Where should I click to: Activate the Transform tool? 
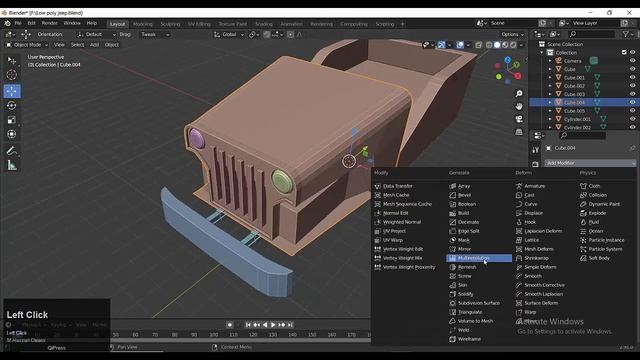[x=12, y=134]
